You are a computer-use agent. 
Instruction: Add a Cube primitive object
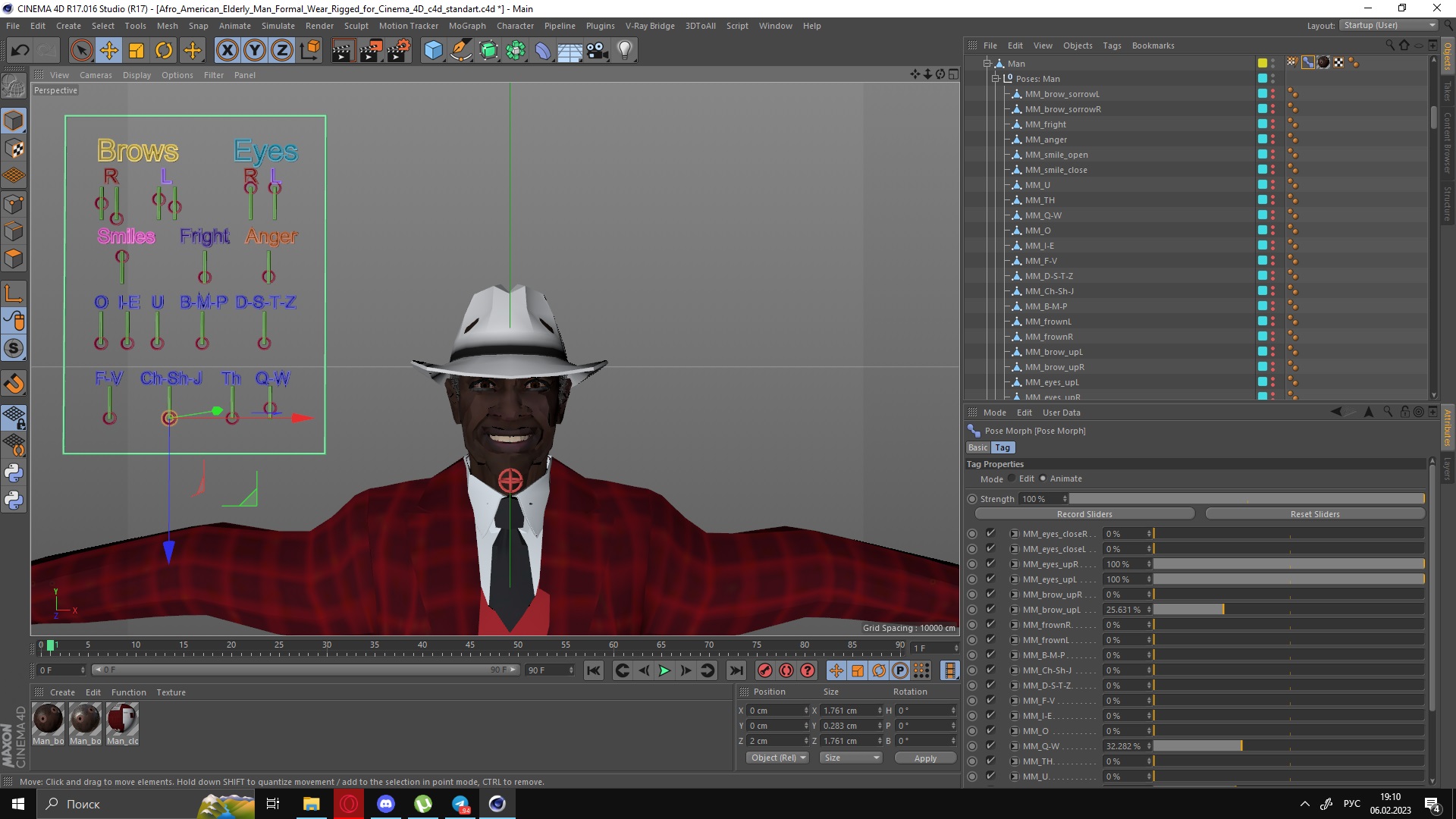[x=433, y=51]
